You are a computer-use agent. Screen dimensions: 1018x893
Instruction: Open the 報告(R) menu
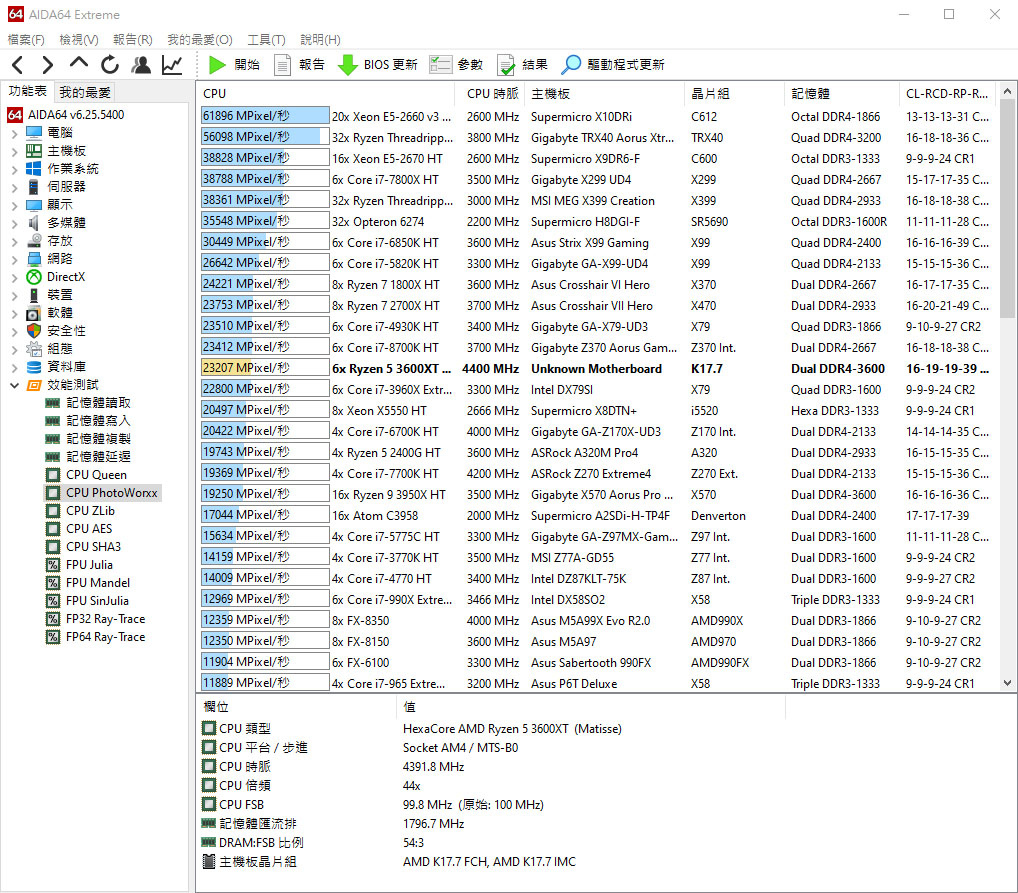[132, 40]
